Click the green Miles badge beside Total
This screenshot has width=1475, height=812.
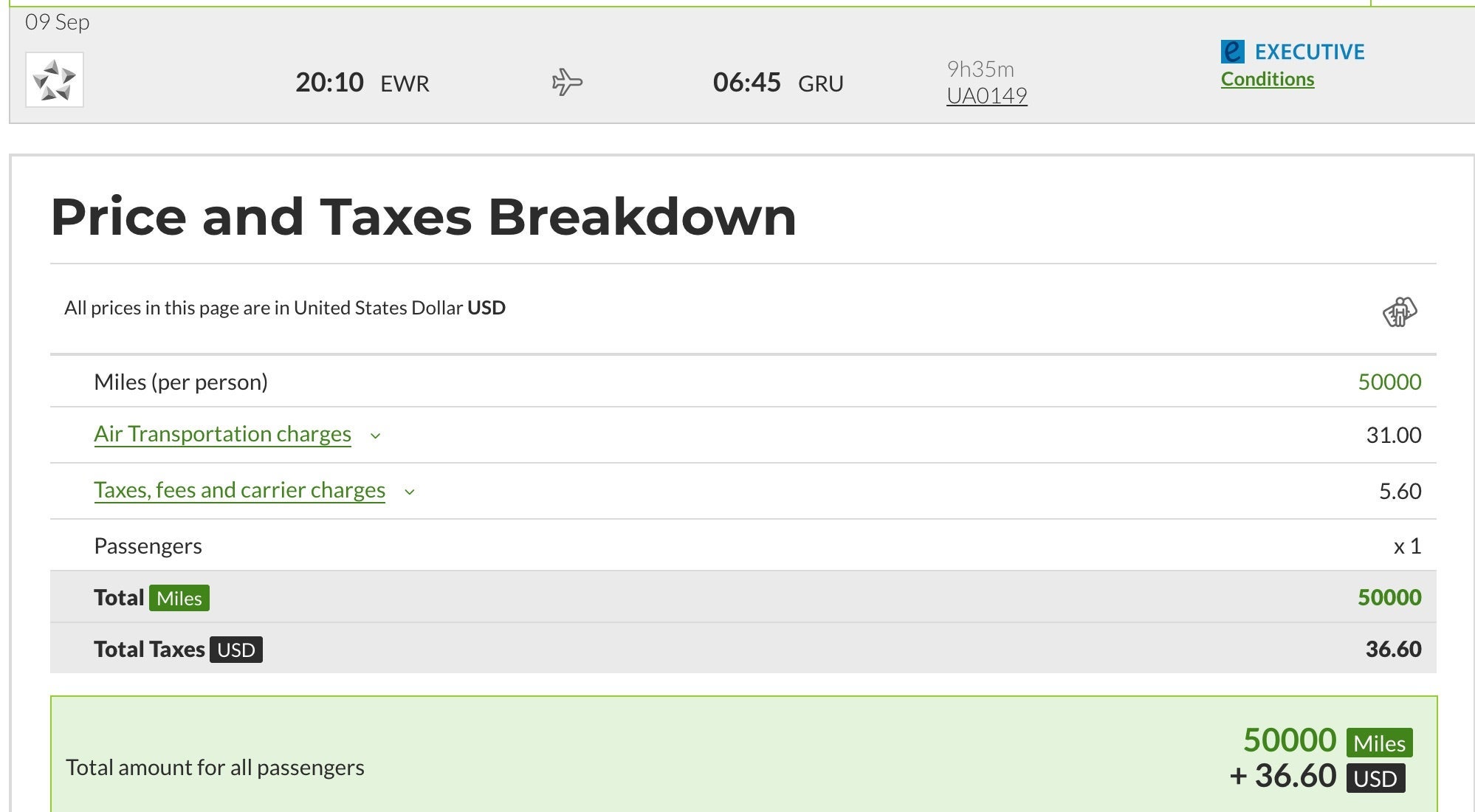pyautogui.click(x=179, y=598)
